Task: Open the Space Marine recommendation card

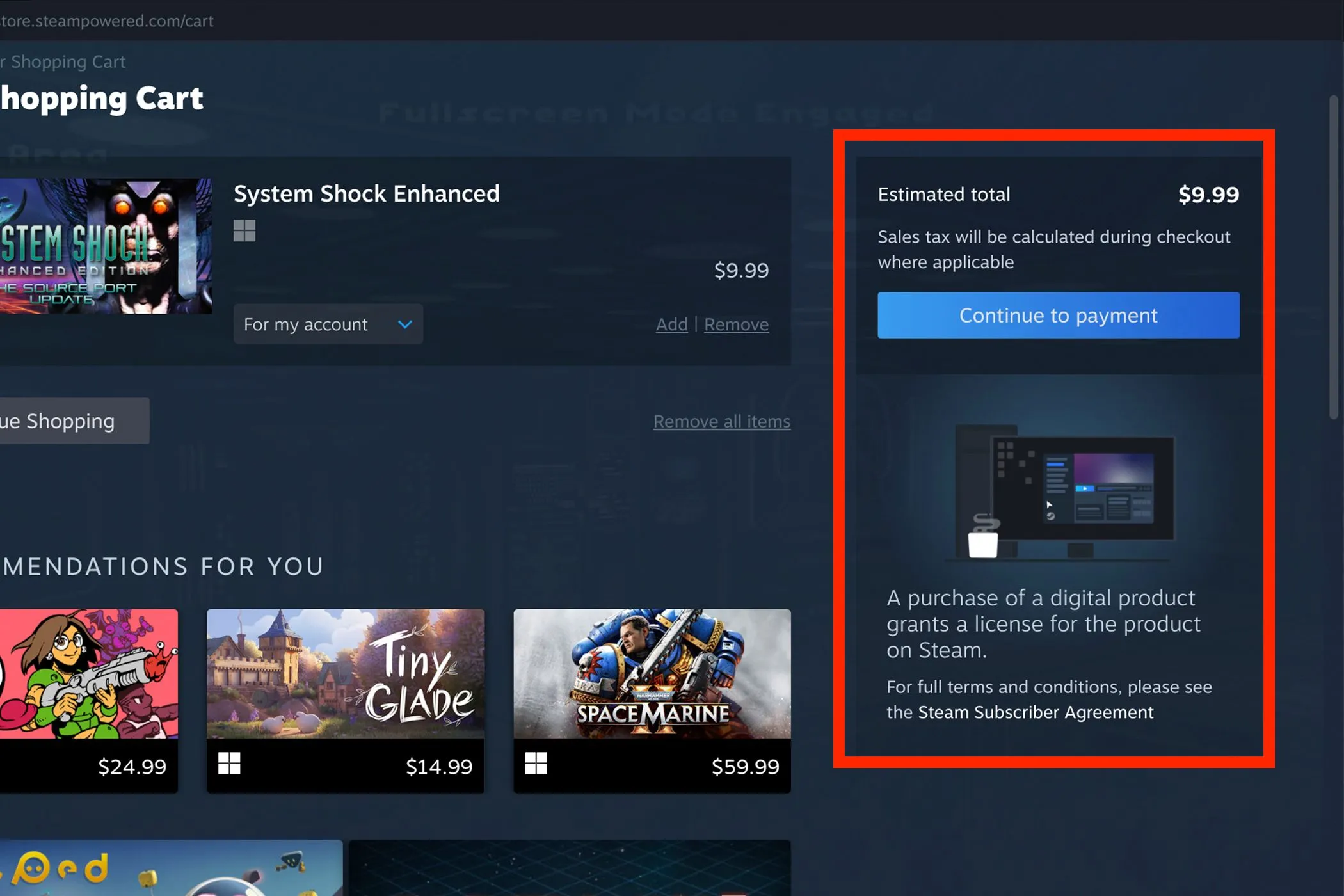Action: tap(652, 700)
